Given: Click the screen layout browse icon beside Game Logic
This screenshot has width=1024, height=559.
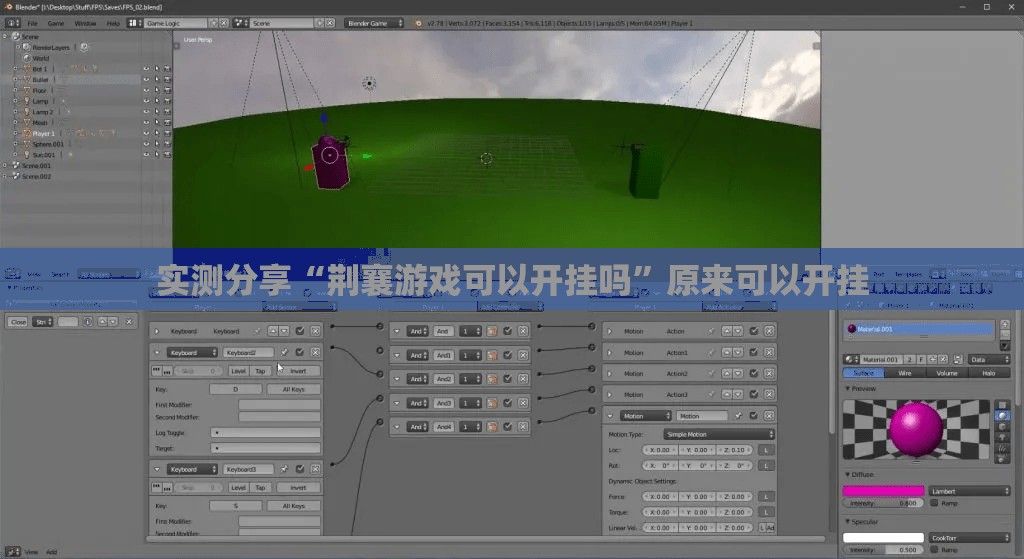Looking at the screenshot, I should [x=135, y=23].
